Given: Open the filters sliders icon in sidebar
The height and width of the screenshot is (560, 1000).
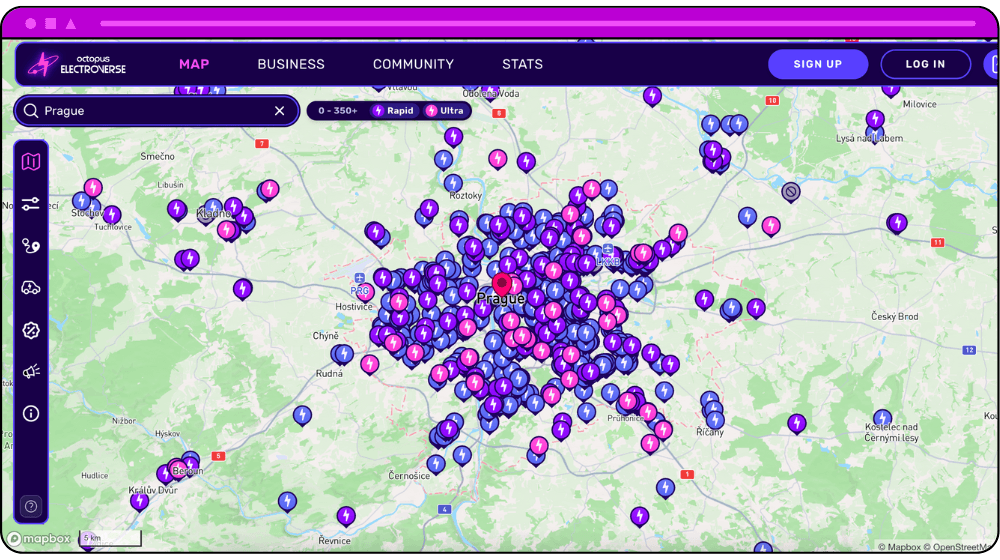Looking at the screenshot, I should pyautogui.click(x=31, y=204).
